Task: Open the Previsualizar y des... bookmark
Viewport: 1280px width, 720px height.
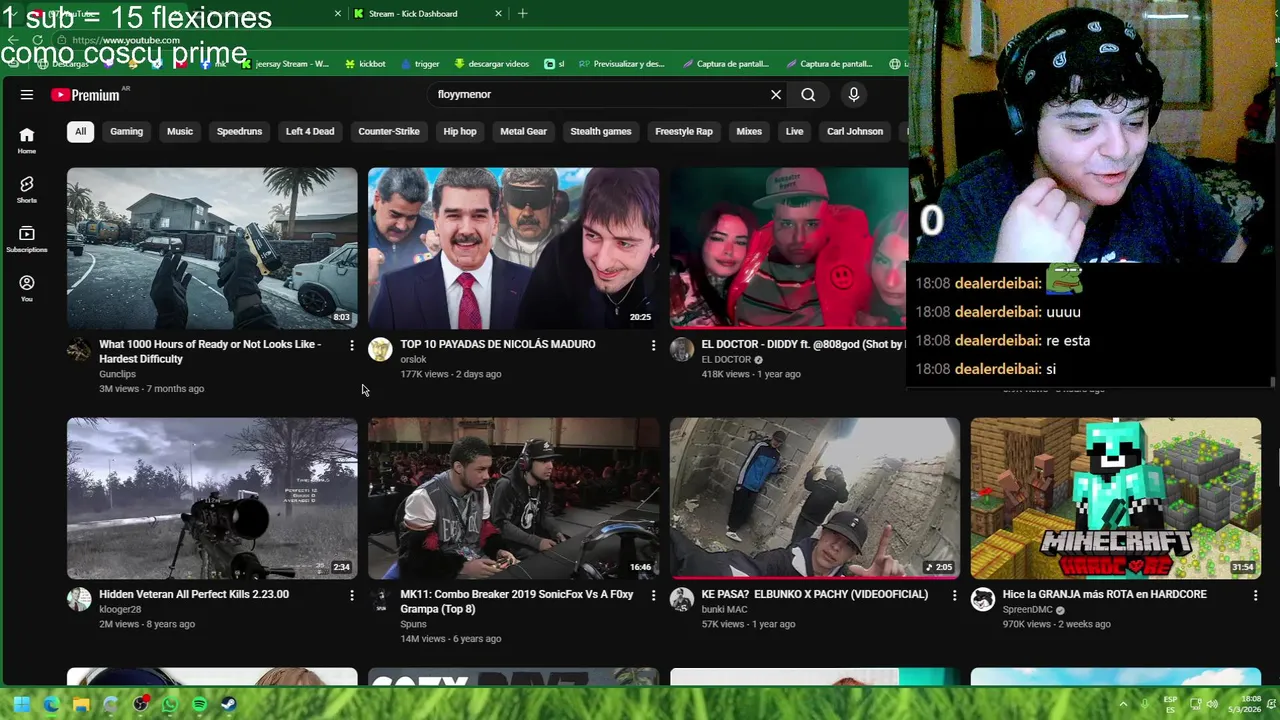Action: tap(621, 64)
